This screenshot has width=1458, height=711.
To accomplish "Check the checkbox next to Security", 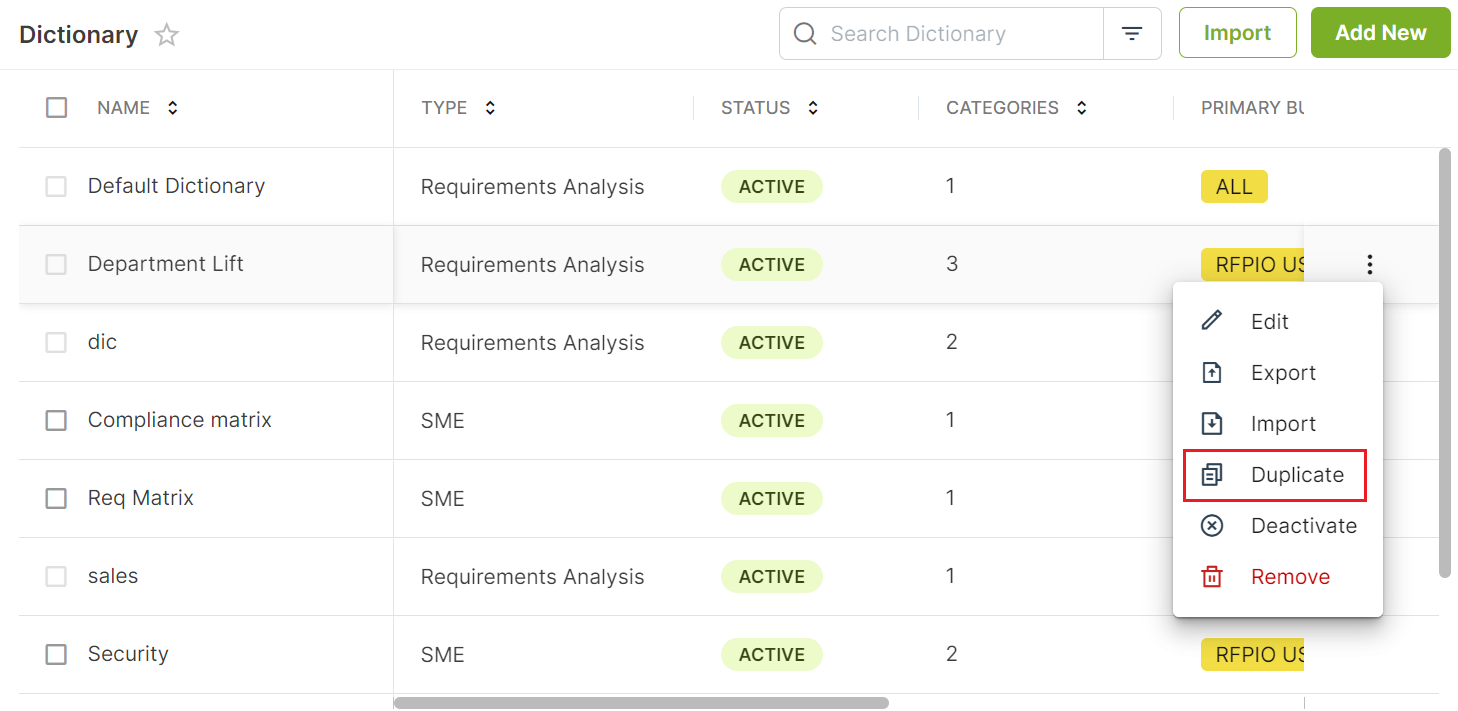I will [x=56, y=654].
